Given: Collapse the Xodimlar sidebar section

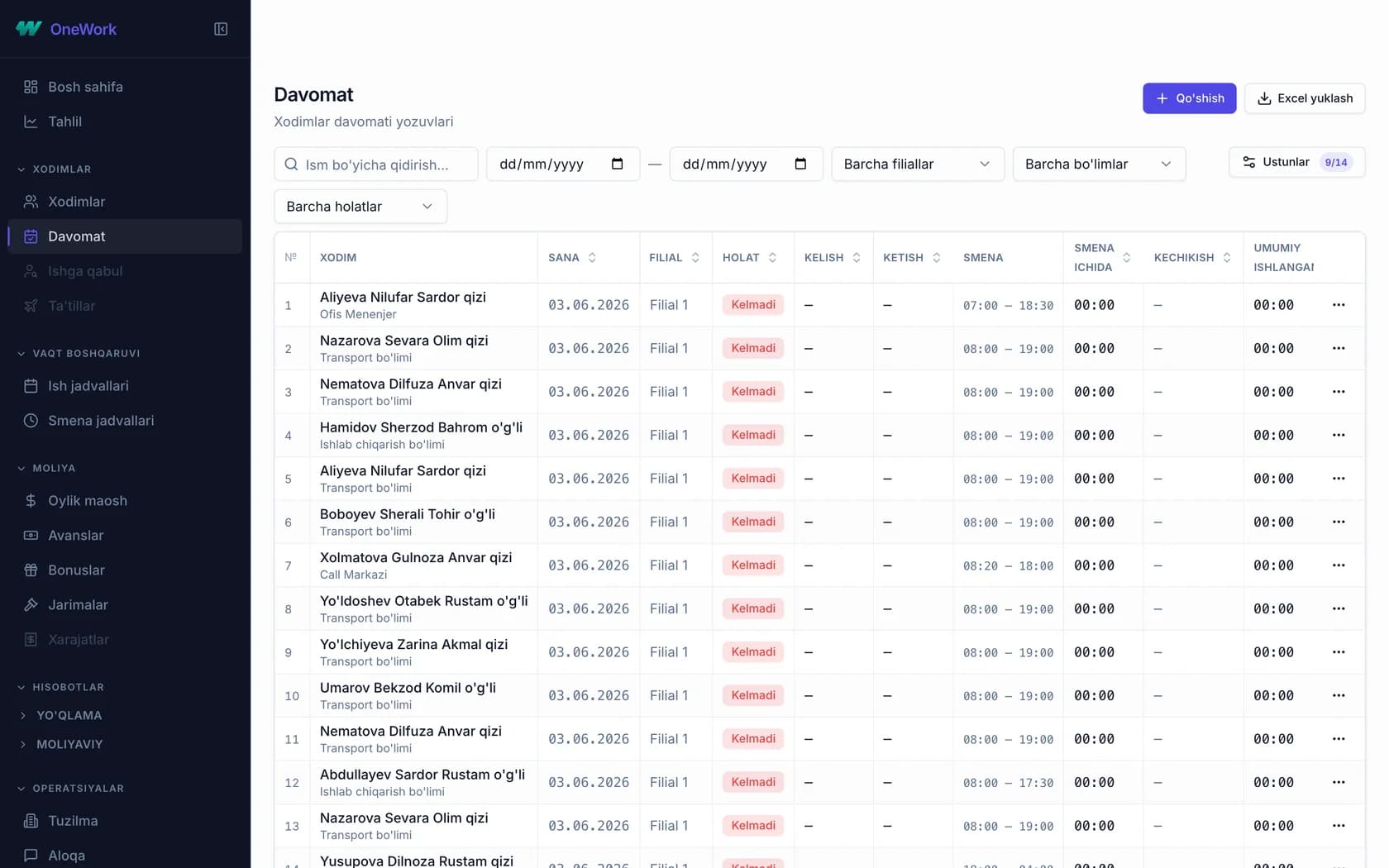Looking at the screenshot, I should [55, 169].
